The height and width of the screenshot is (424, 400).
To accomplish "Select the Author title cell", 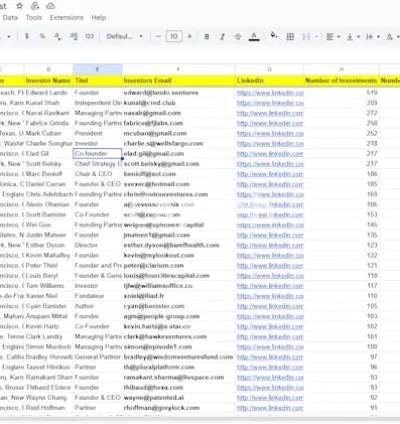I will [98, 306].
